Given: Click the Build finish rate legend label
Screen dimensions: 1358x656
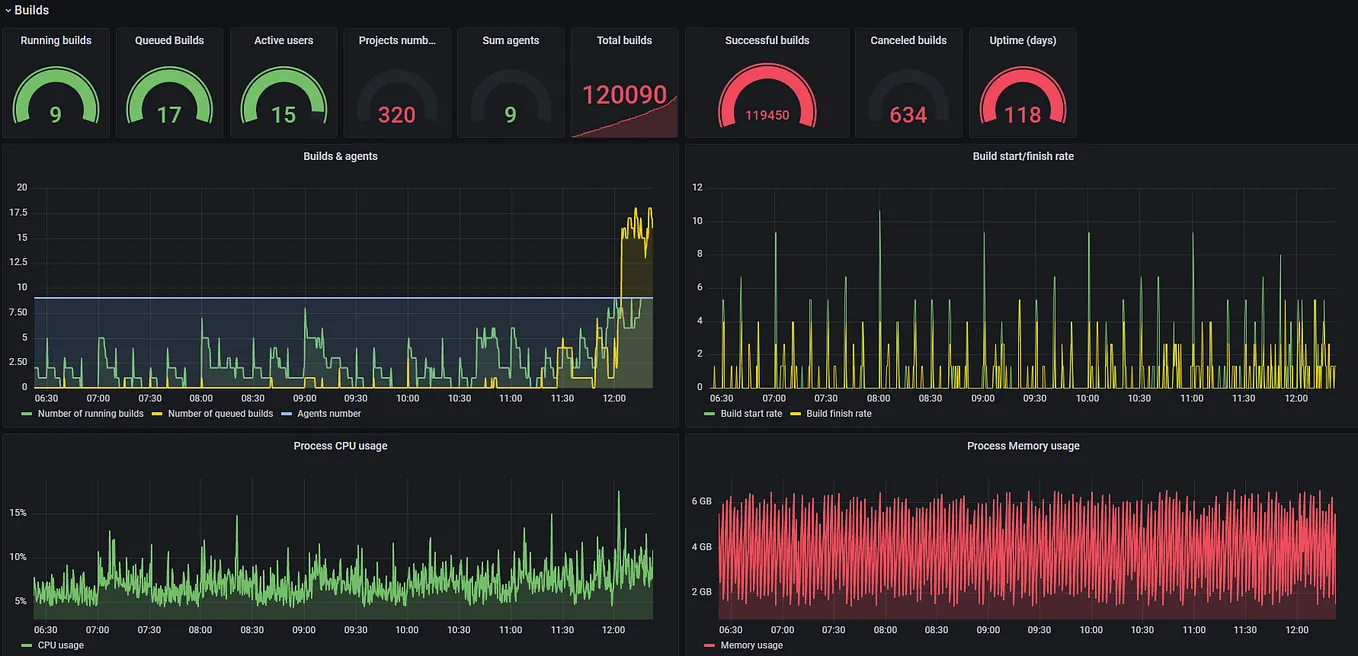Looking at the screenshot, I should tap(838, 414).
